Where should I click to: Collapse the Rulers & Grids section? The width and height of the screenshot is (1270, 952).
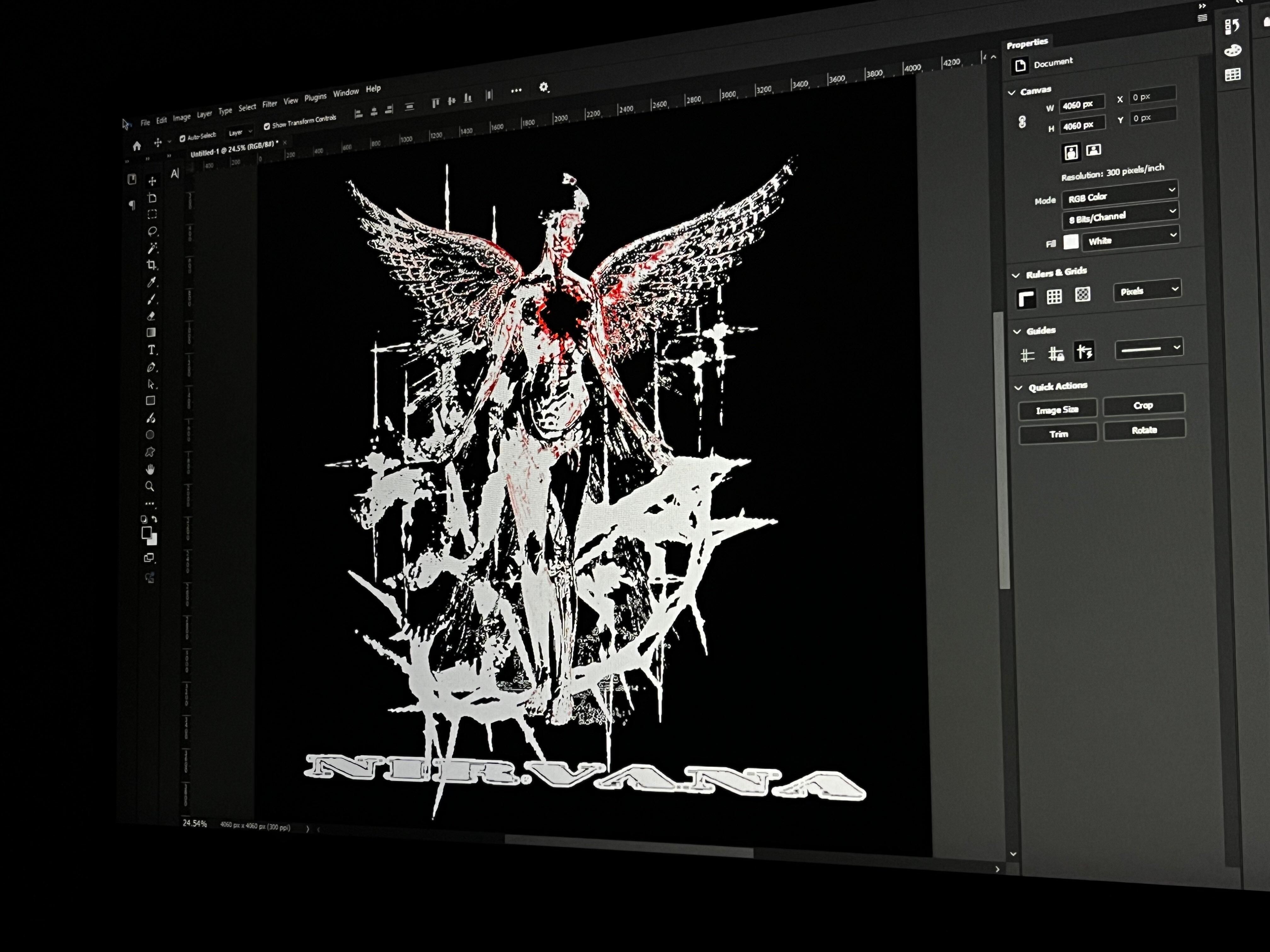[1016, 275]
